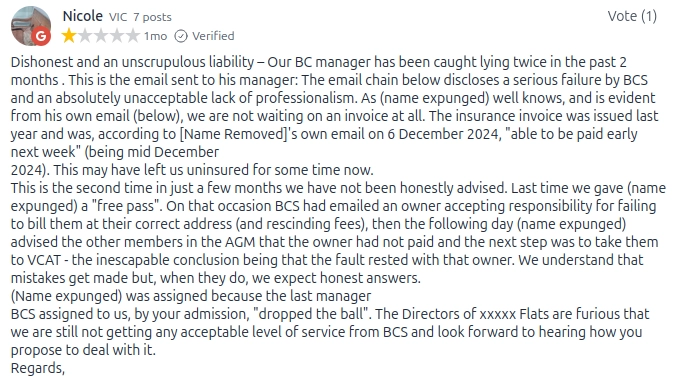Click the fourth grey rating star
This screenshot has width=673, height=382.
coord(117,36)
